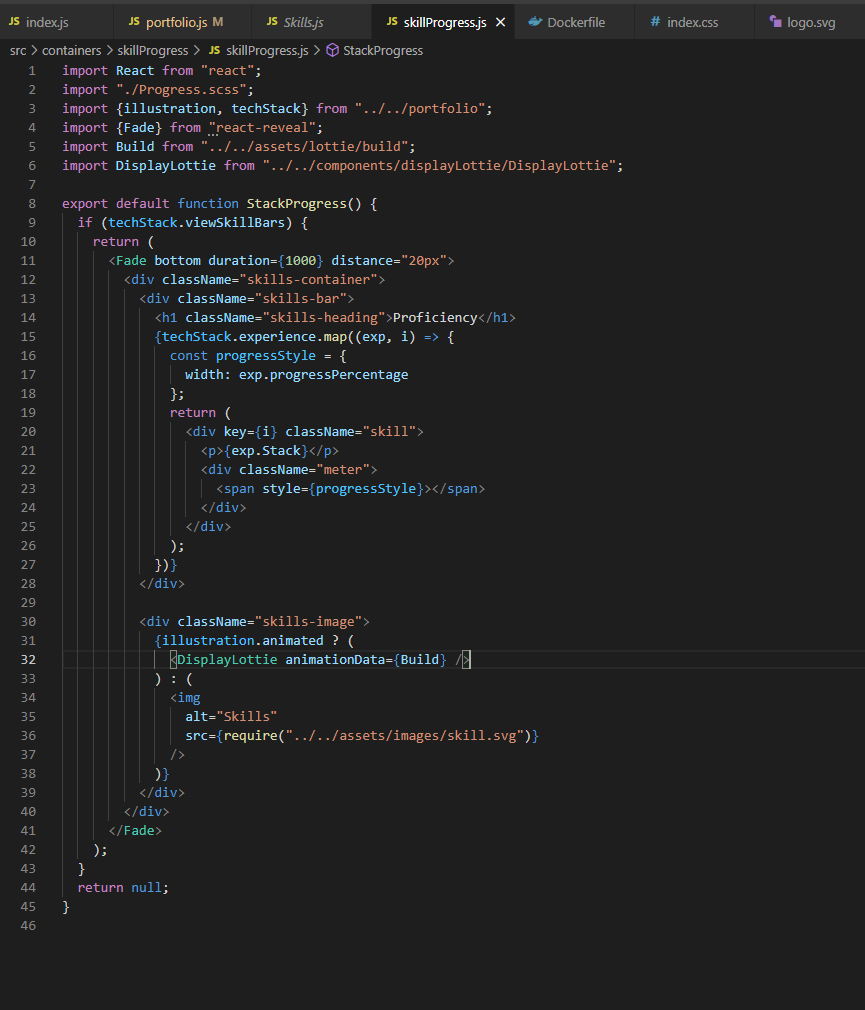Switch to the Dockerfile tab

[x=575, y=20]
